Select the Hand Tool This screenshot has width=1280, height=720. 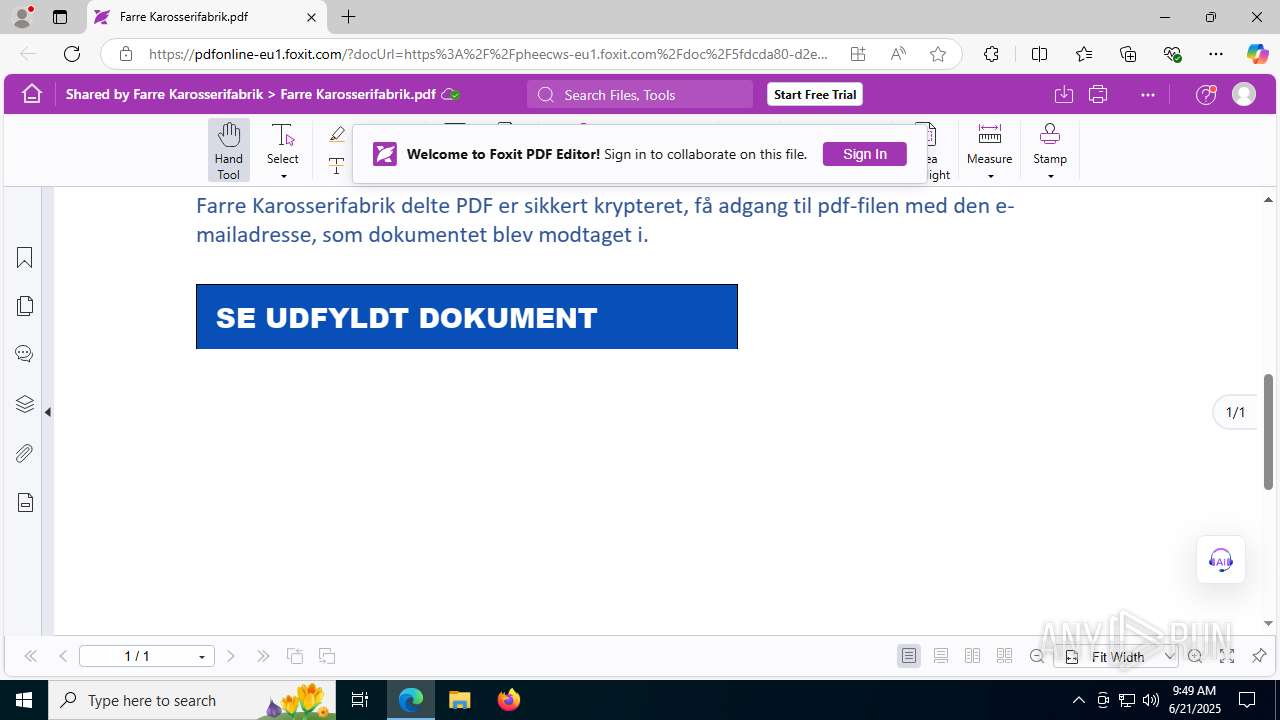(229, 150)
